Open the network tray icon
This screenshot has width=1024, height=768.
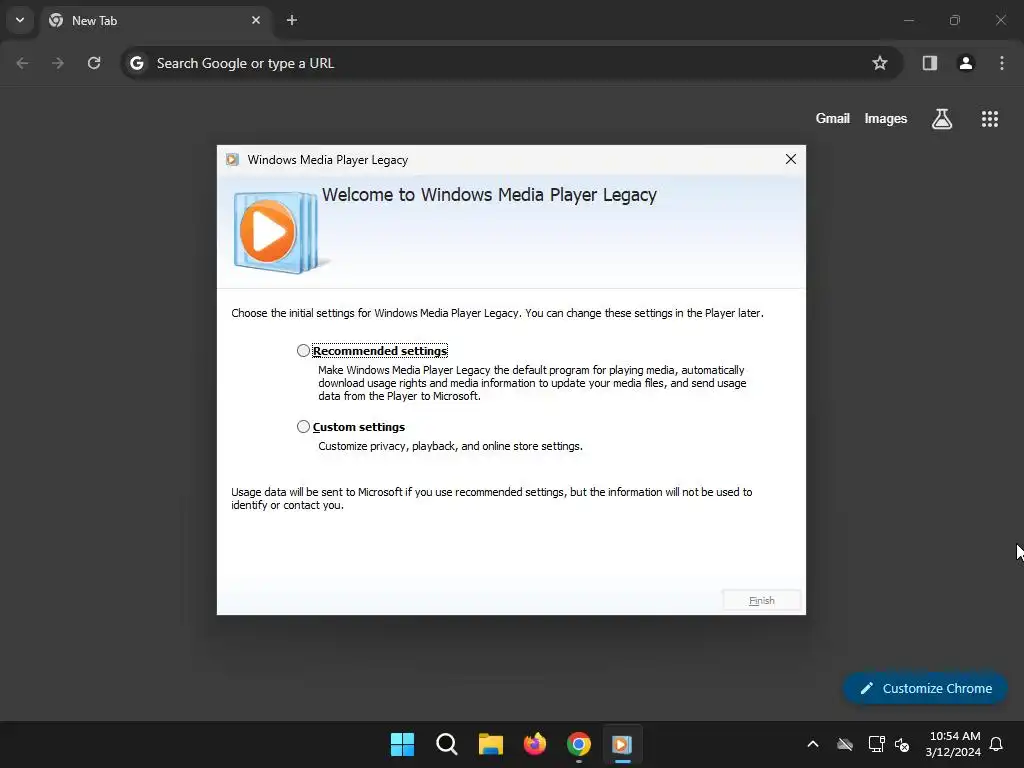[x=876, y=744]
